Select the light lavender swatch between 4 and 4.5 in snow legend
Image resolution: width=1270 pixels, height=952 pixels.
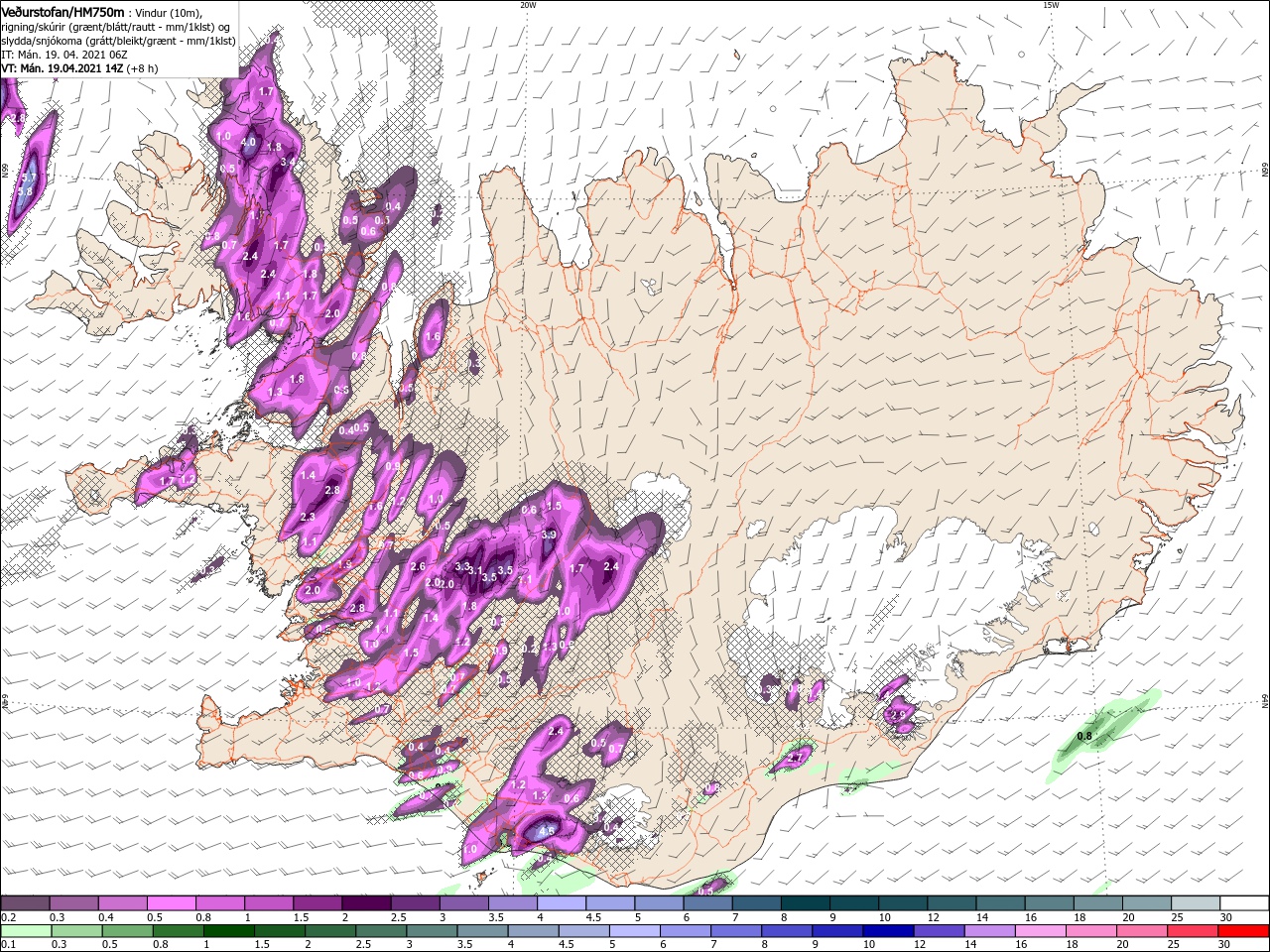point(562,903)
